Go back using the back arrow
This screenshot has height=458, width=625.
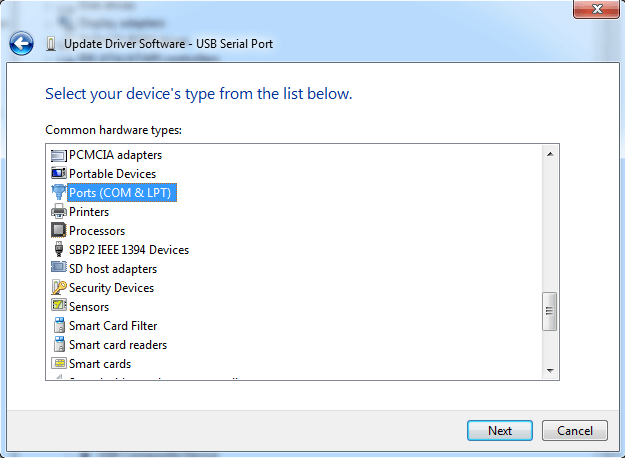tap(22, 44)
